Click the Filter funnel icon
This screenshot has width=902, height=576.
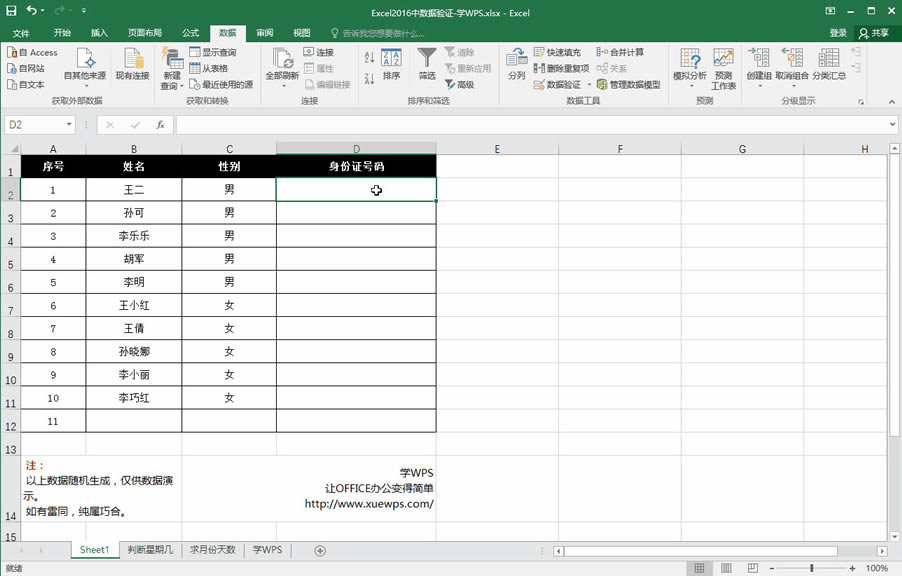pos(427,58)
